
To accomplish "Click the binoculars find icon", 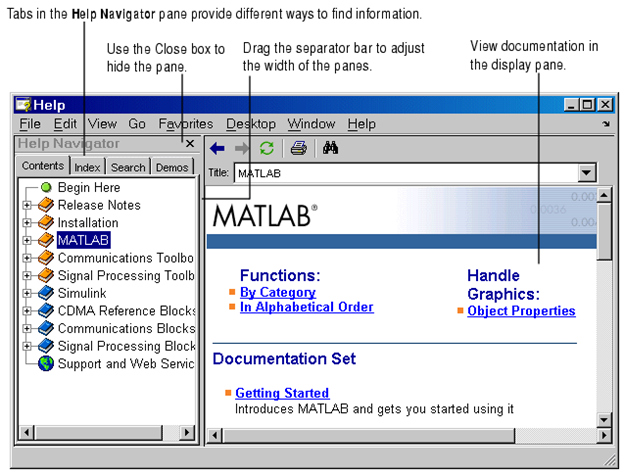I will (x=331, y=148).
